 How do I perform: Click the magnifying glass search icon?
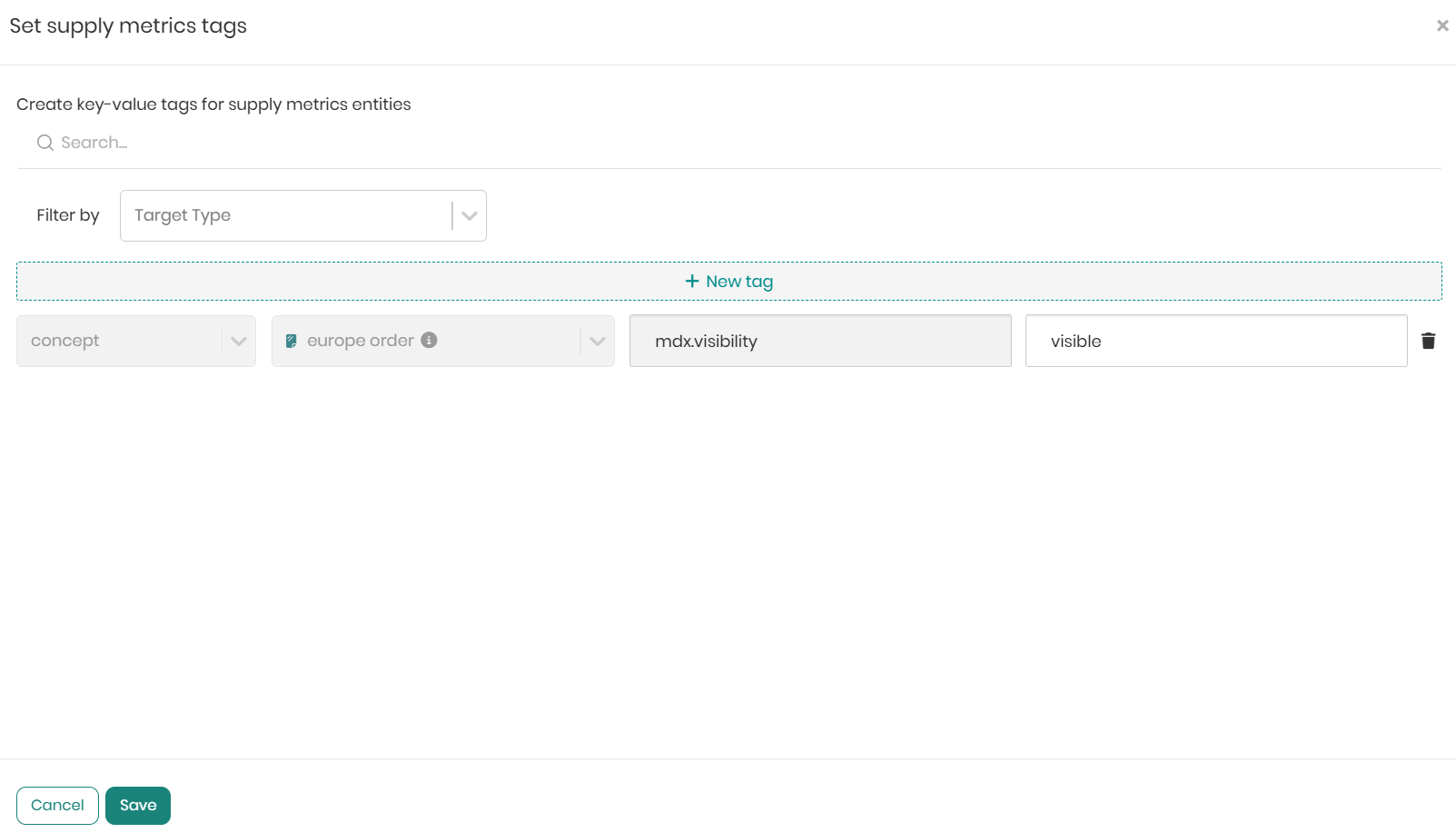click(x=45, y=143)
